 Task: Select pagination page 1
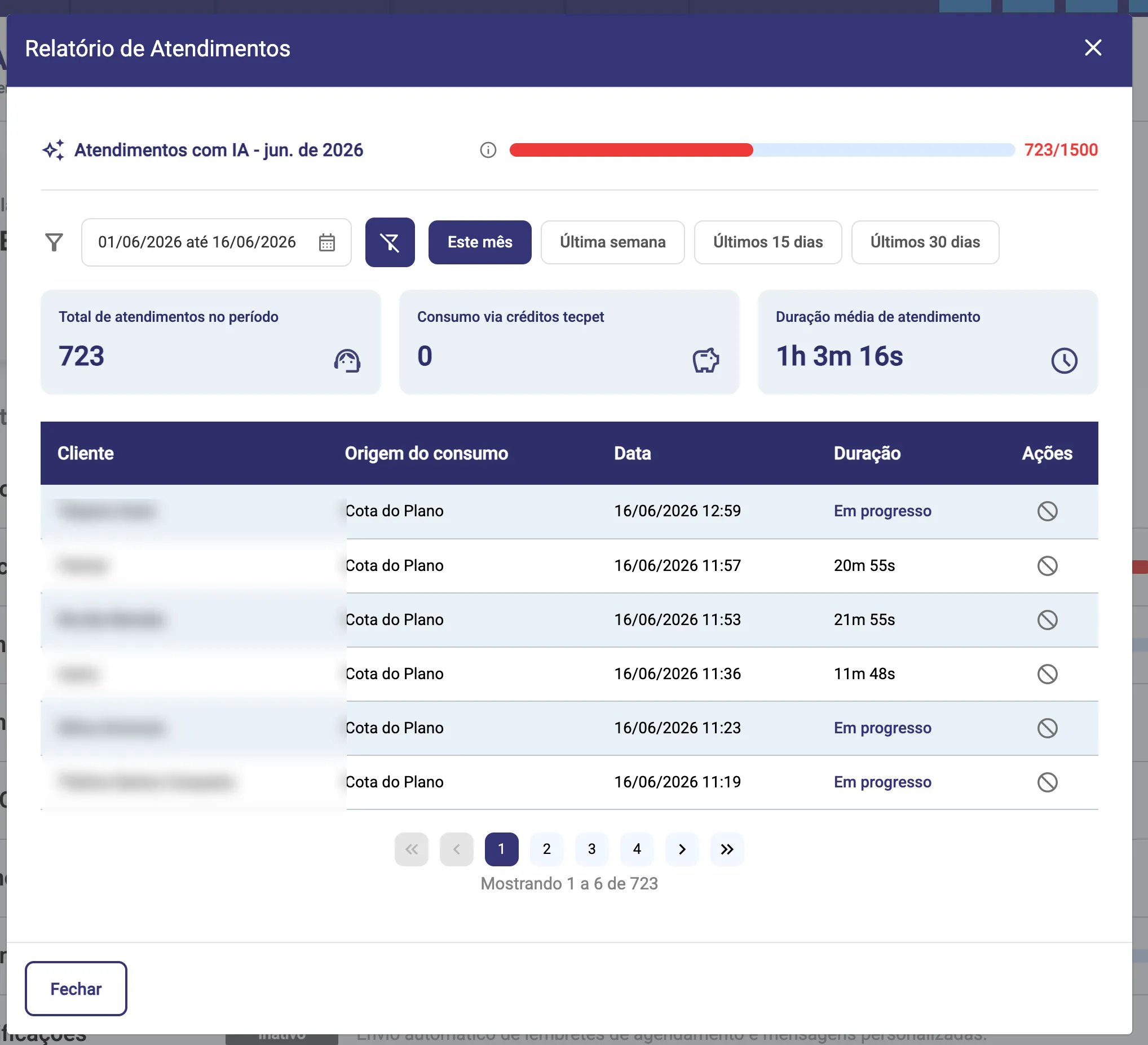pos(501,849)
